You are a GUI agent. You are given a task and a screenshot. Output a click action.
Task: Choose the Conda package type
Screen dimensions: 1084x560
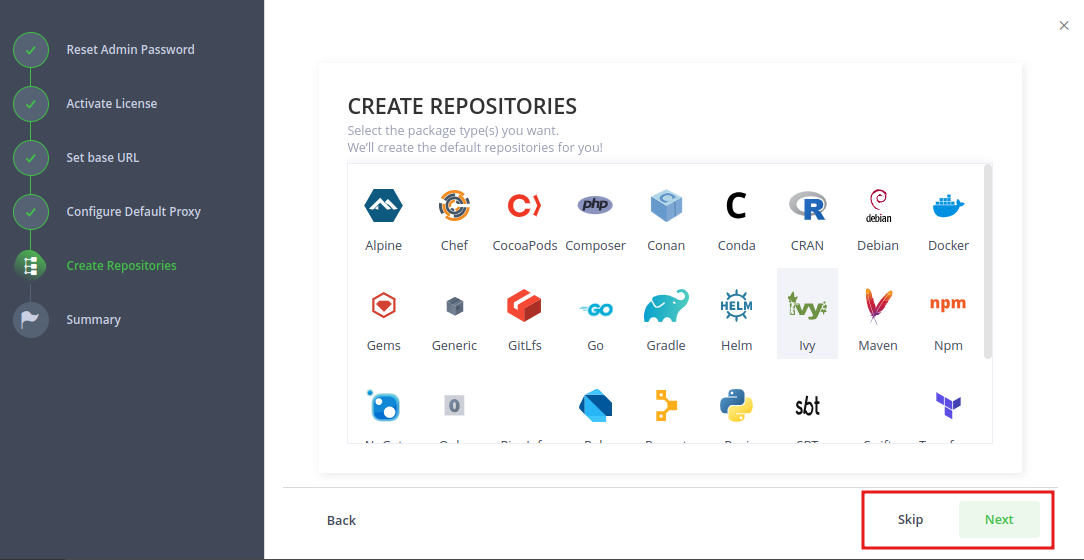pos(736,220)
